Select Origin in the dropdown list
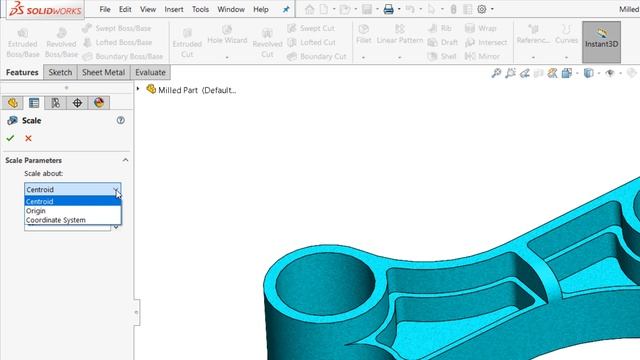This screenshot has height=360, width=640. pos(73,211)
